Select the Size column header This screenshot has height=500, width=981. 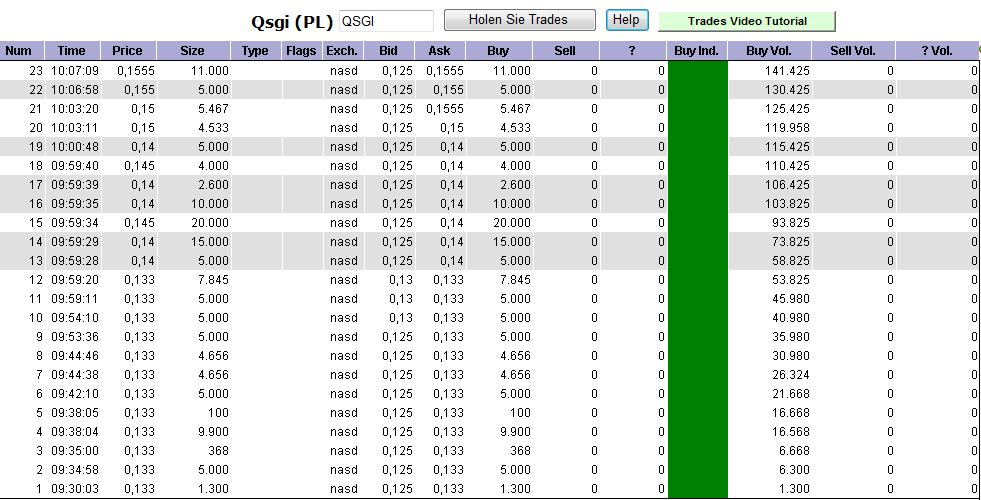point(192,51)
